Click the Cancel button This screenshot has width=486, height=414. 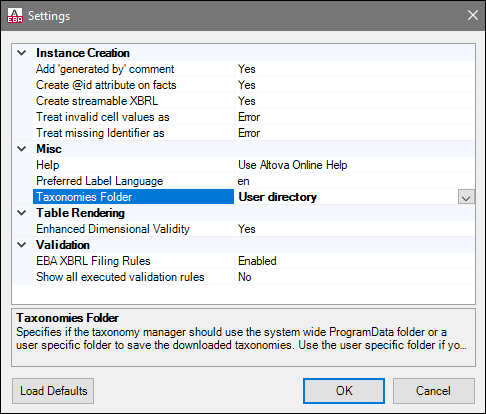434,391
